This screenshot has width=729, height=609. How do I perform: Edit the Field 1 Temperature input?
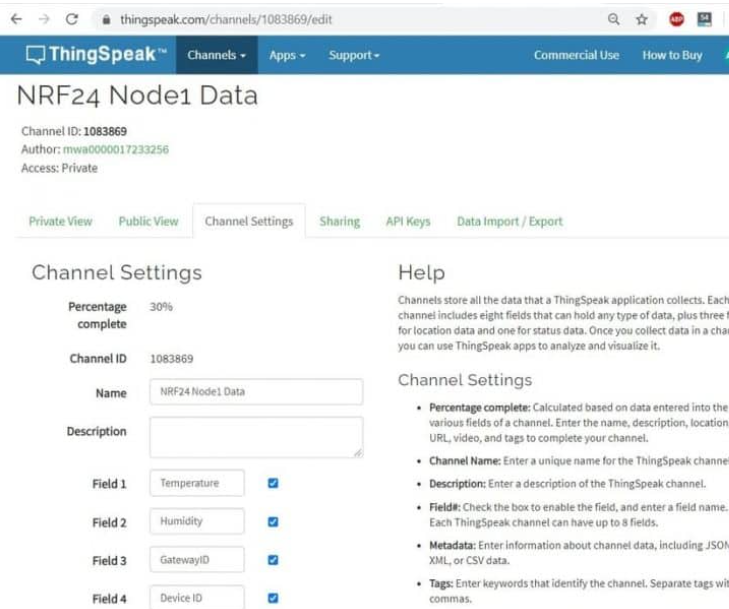pyautogui.click(x=197, y=483)
